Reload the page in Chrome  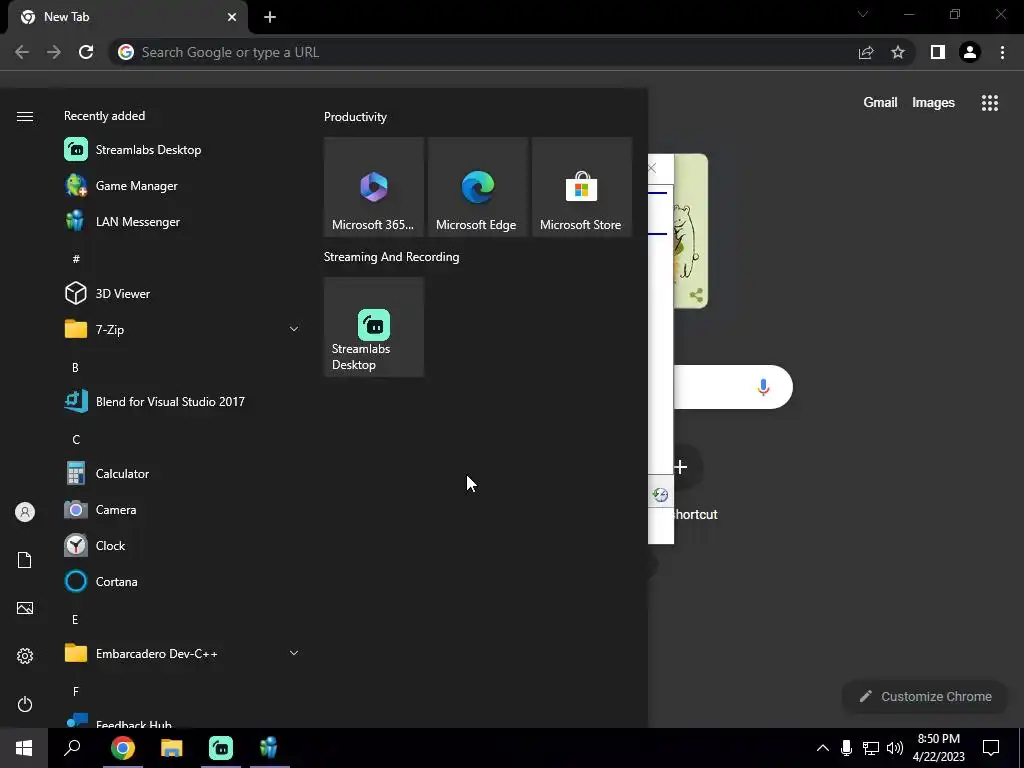86,52
